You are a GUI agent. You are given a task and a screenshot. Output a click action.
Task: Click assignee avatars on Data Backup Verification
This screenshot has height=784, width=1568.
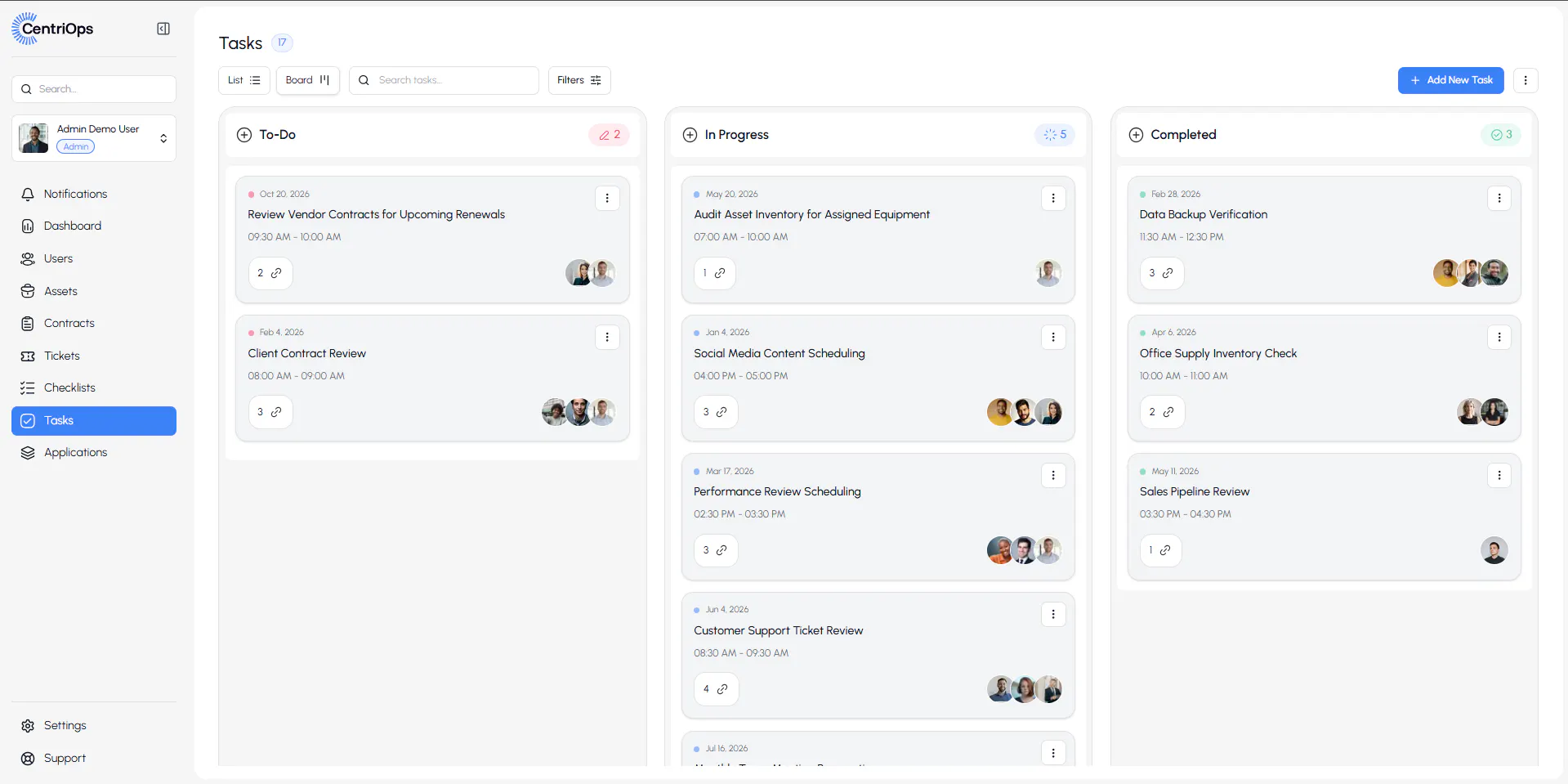tap(1471, 273)
